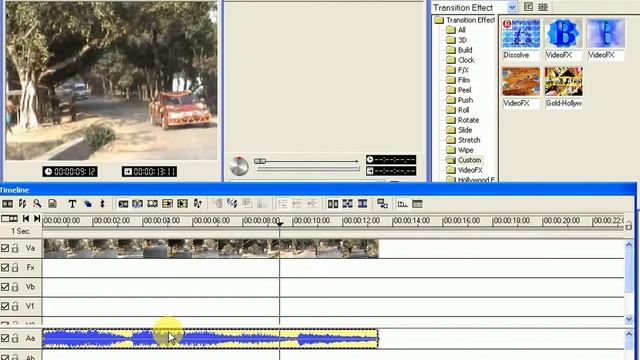
Task: Lock the Fx track padlock
Action: 15,267
